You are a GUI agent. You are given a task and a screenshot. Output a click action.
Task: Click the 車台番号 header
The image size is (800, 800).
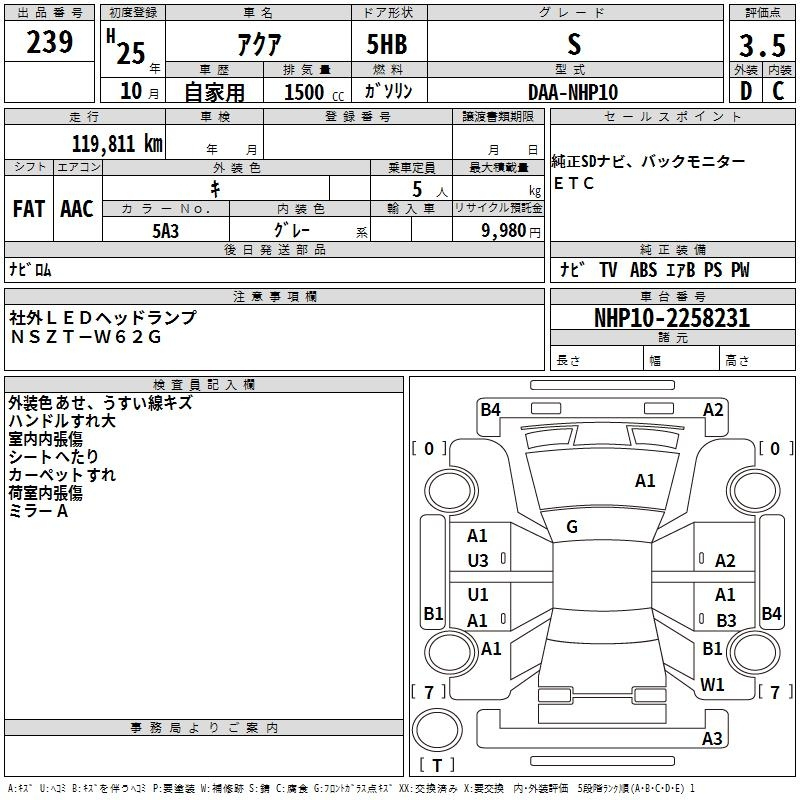click(672, 296)
